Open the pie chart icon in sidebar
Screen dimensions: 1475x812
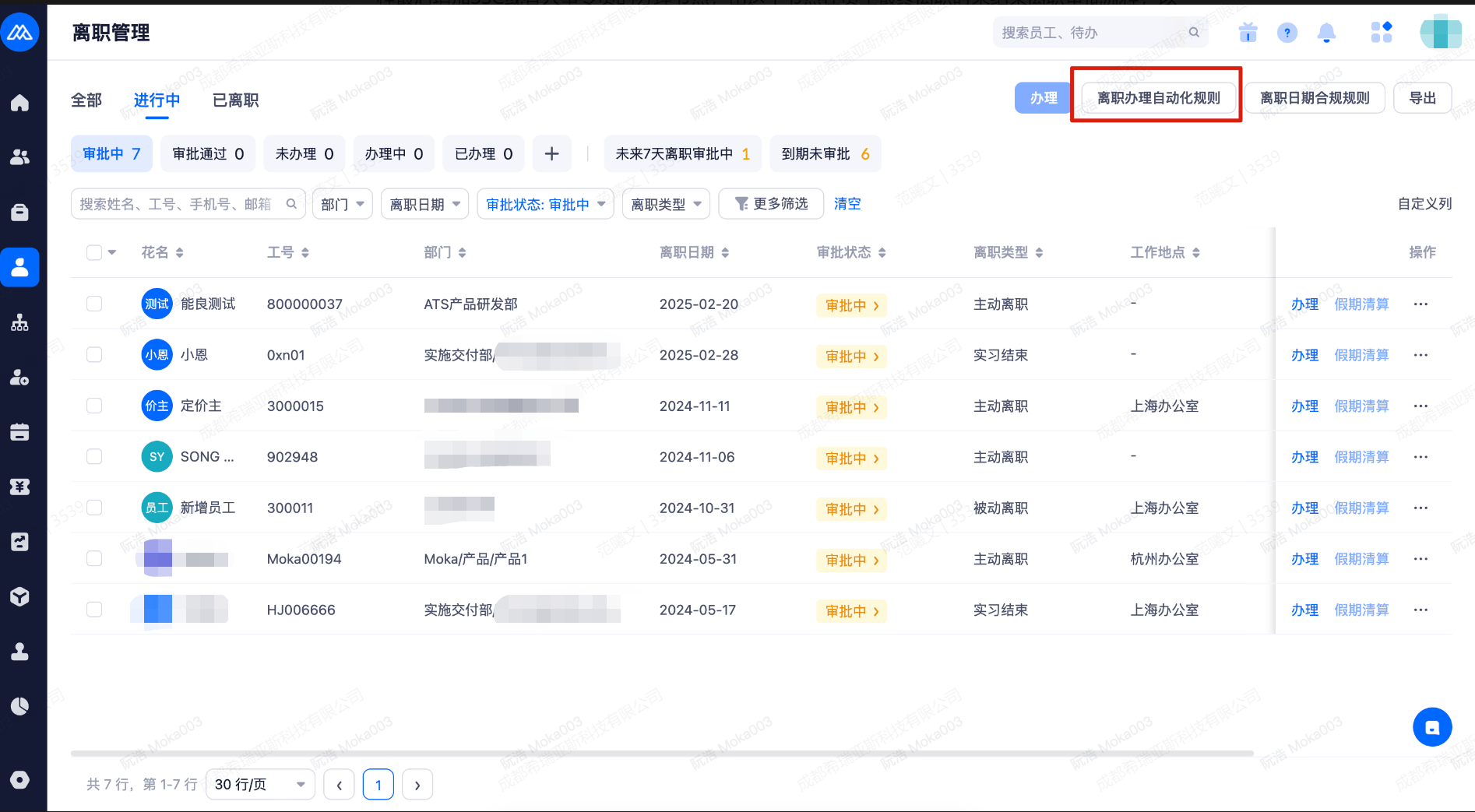(19, 706)
